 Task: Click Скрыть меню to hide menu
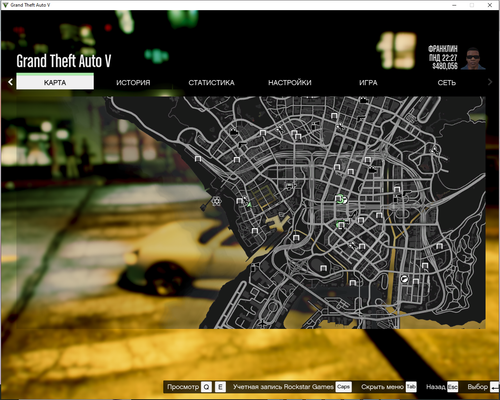382,387
